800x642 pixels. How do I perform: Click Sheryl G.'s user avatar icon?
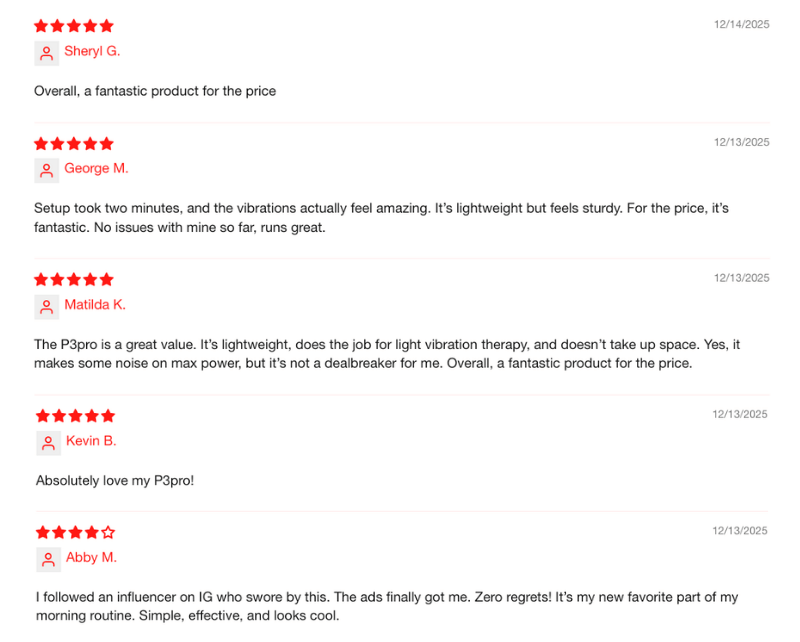46,53
